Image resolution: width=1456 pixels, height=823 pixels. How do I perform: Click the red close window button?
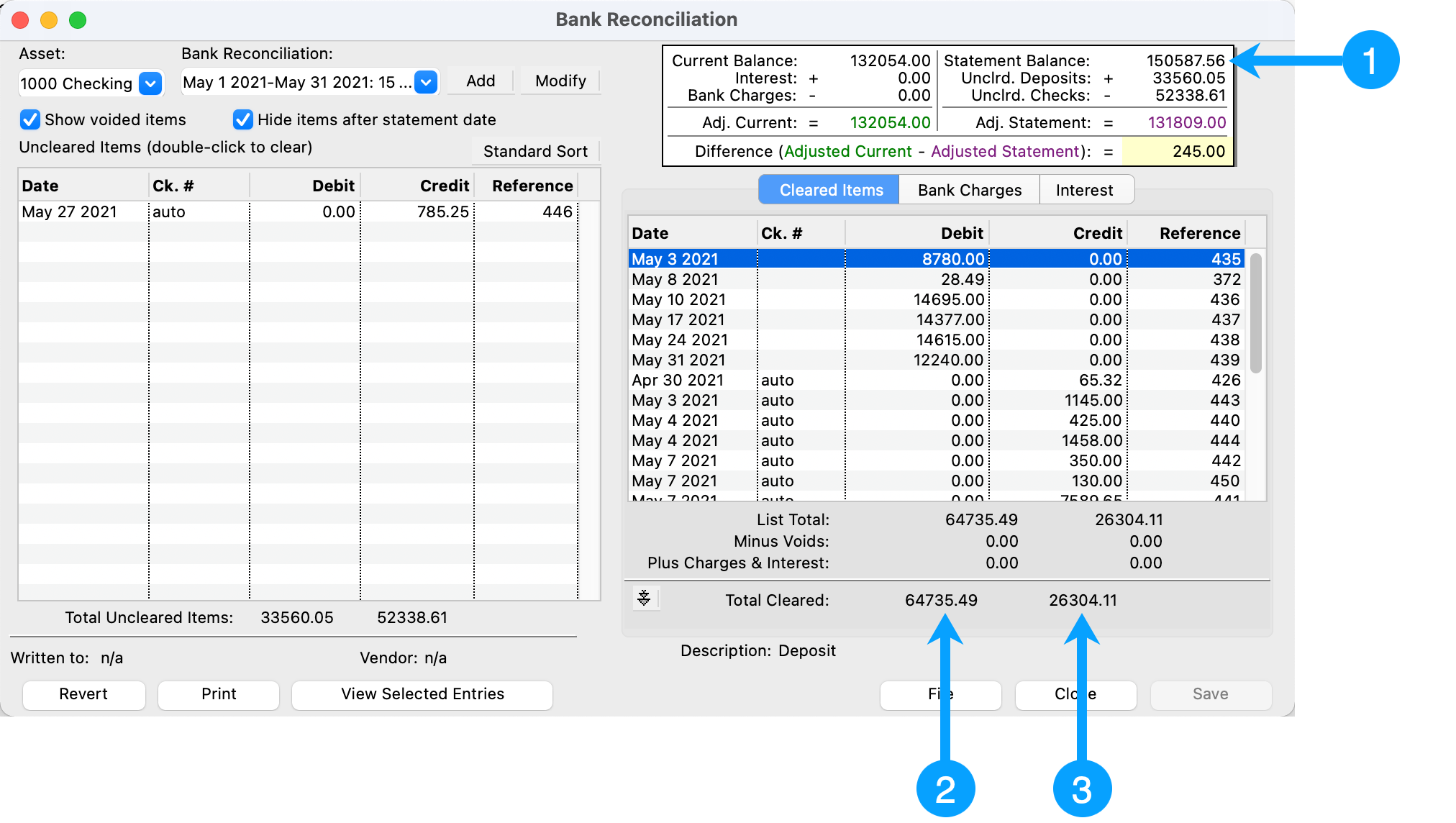[x=21, y=20]
